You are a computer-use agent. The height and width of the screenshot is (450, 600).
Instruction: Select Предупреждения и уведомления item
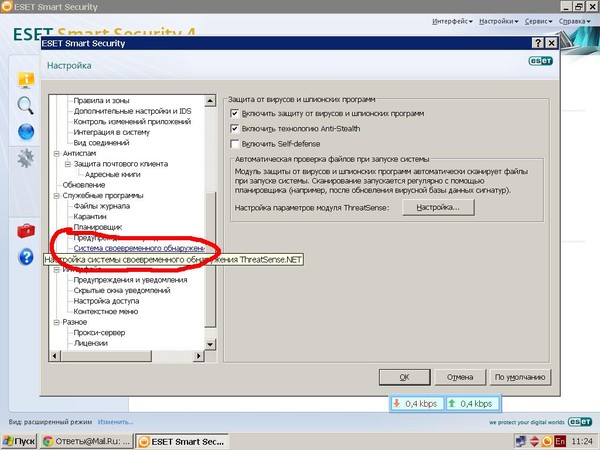130,280
